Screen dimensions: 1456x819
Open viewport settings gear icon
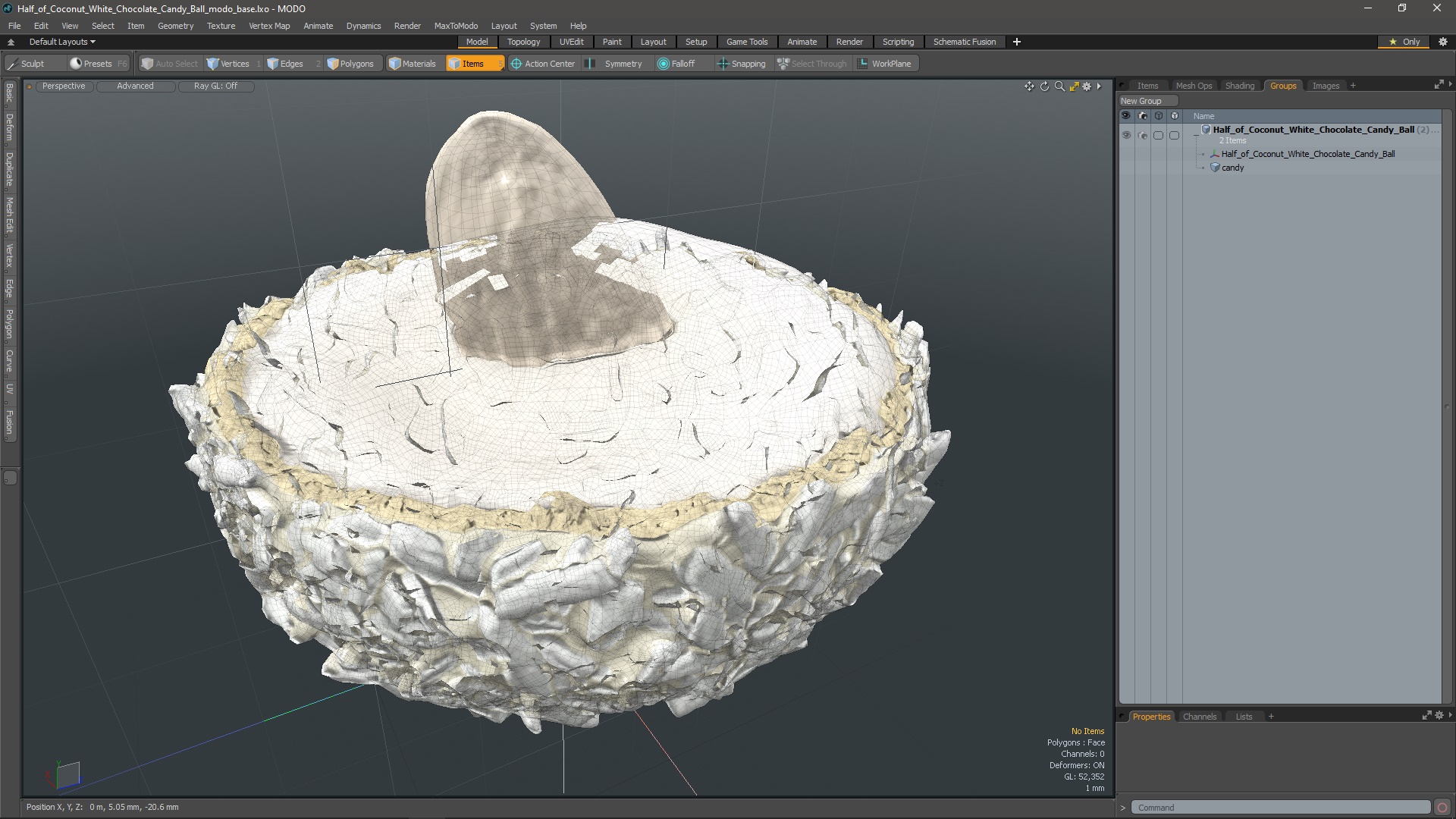(x=1087, y=86)
